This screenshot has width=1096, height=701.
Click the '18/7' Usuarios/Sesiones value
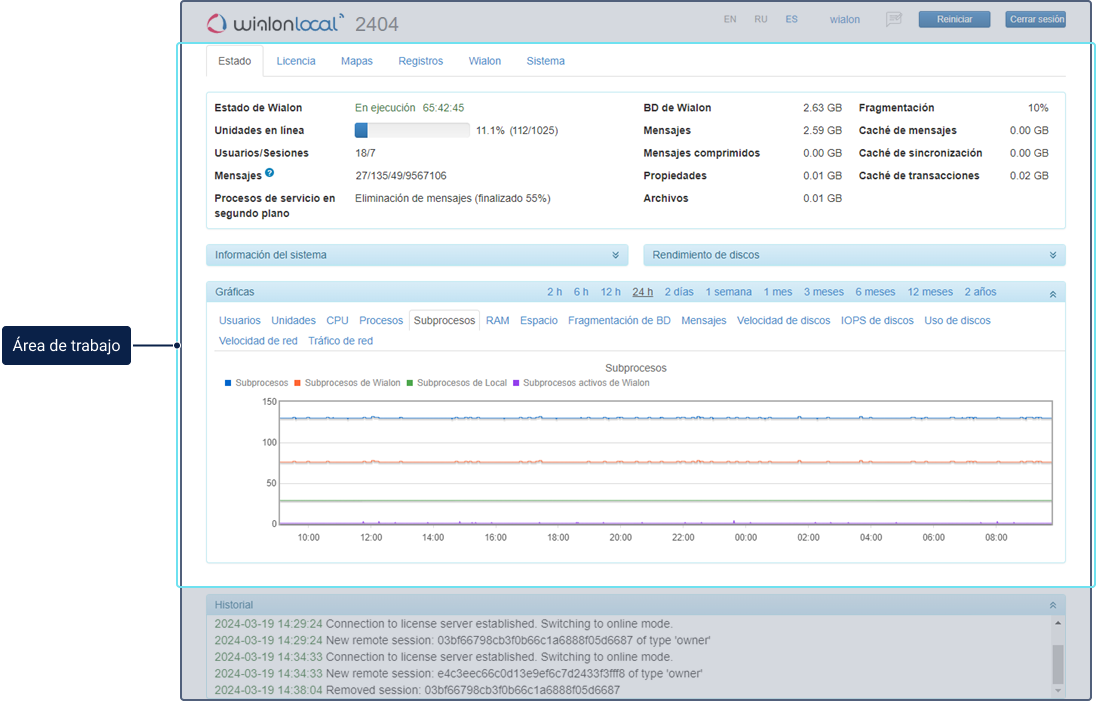point(365,153)
